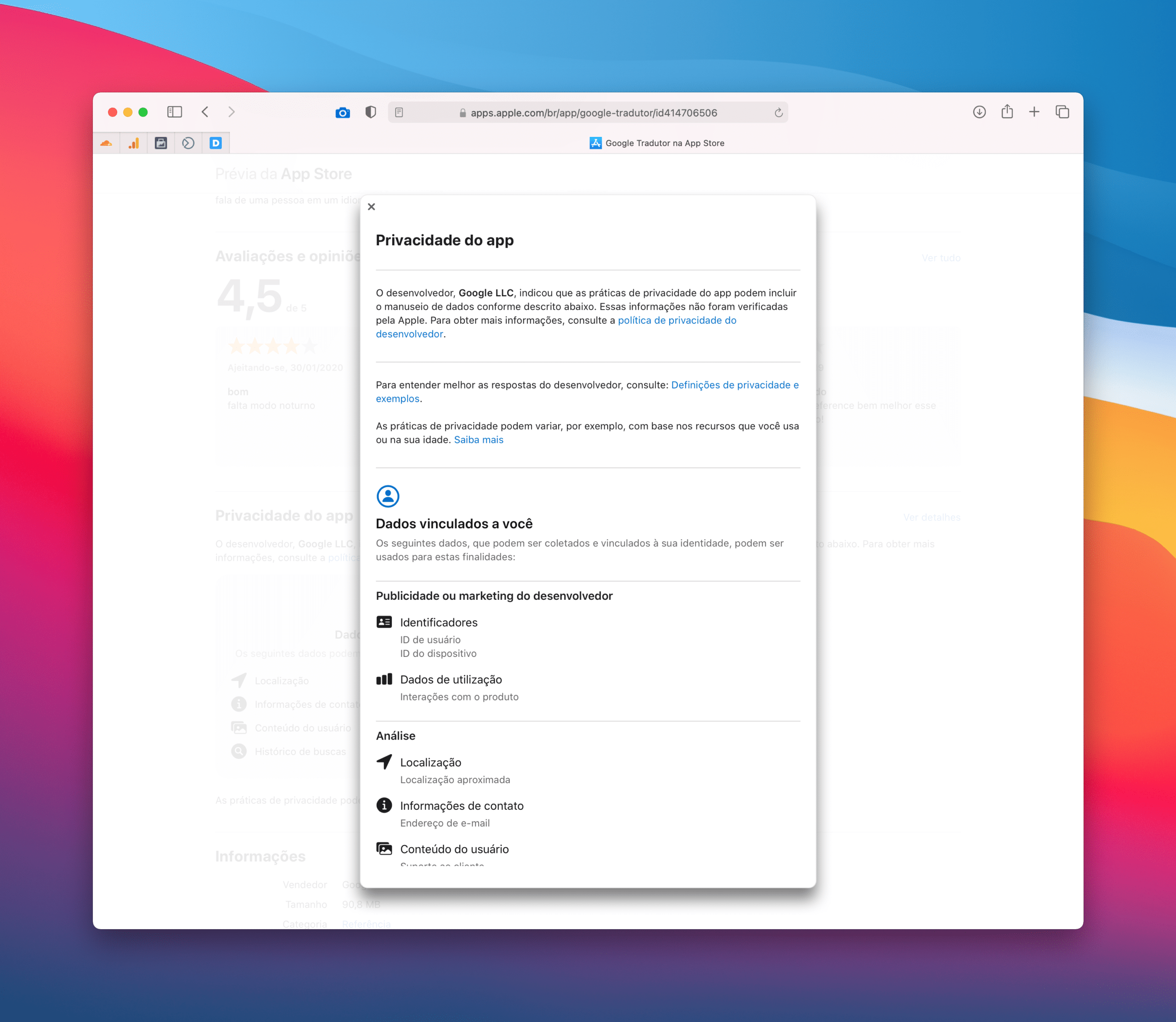Select the ID de usuário text
This screenshot has width=1176, height=1022.
(x=430, y=640)
